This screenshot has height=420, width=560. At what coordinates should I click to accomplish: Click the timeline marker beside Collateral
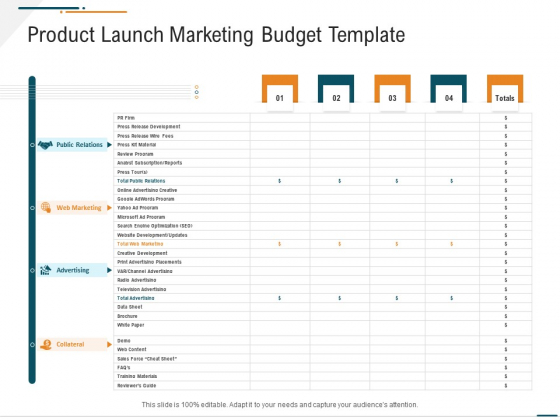[x=32, y=345]
